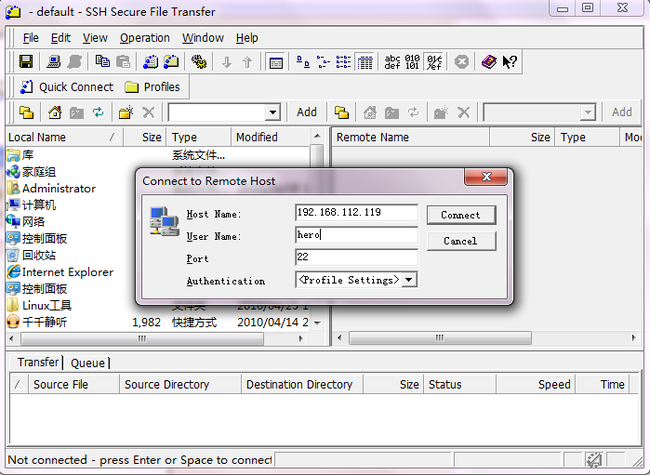This screenshot has height=475, width=650.
Task: Close the Connect to Remote Host dialog
Action: [x=486, y=177]
